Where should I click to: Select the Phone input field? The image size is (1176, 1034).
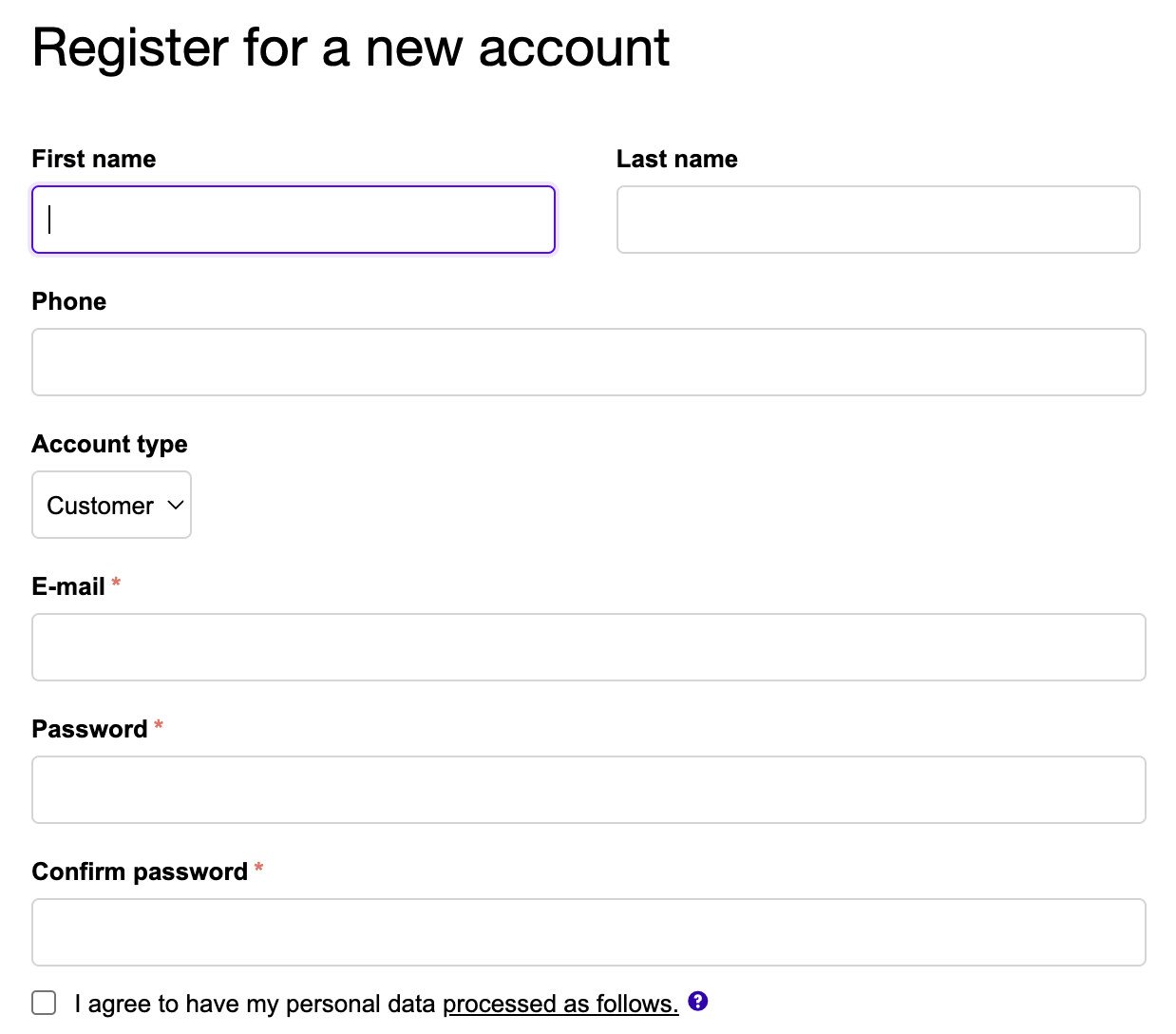coord(588,362)
